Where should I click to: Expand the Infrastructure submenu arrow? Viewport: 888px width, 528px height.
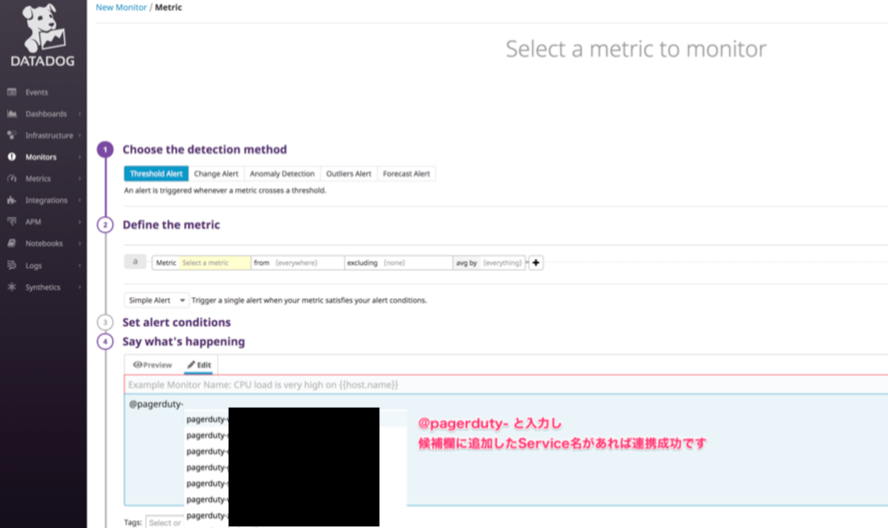[79, 135]
